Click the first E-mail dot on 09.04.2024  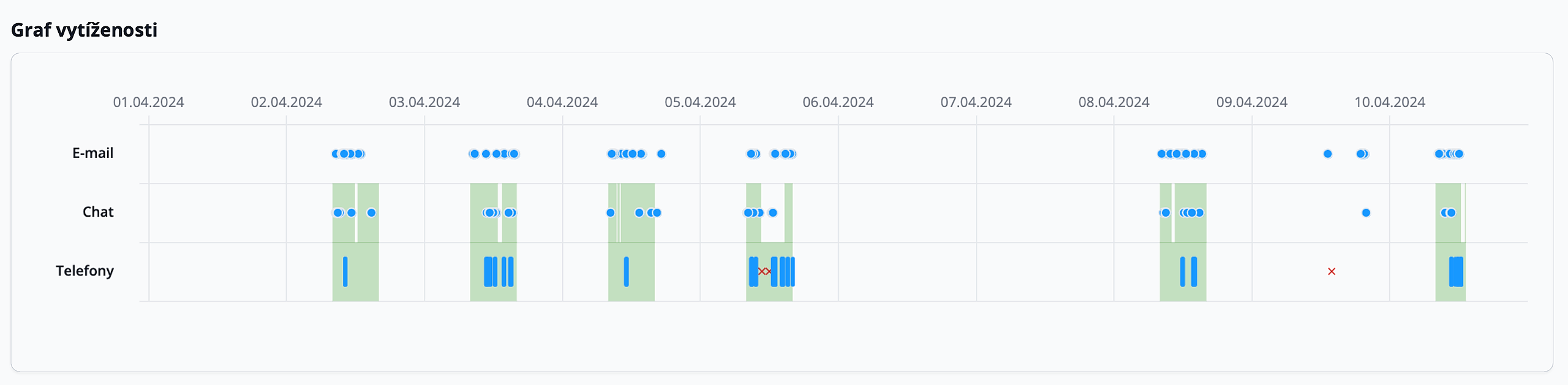tap(1327, 154)
